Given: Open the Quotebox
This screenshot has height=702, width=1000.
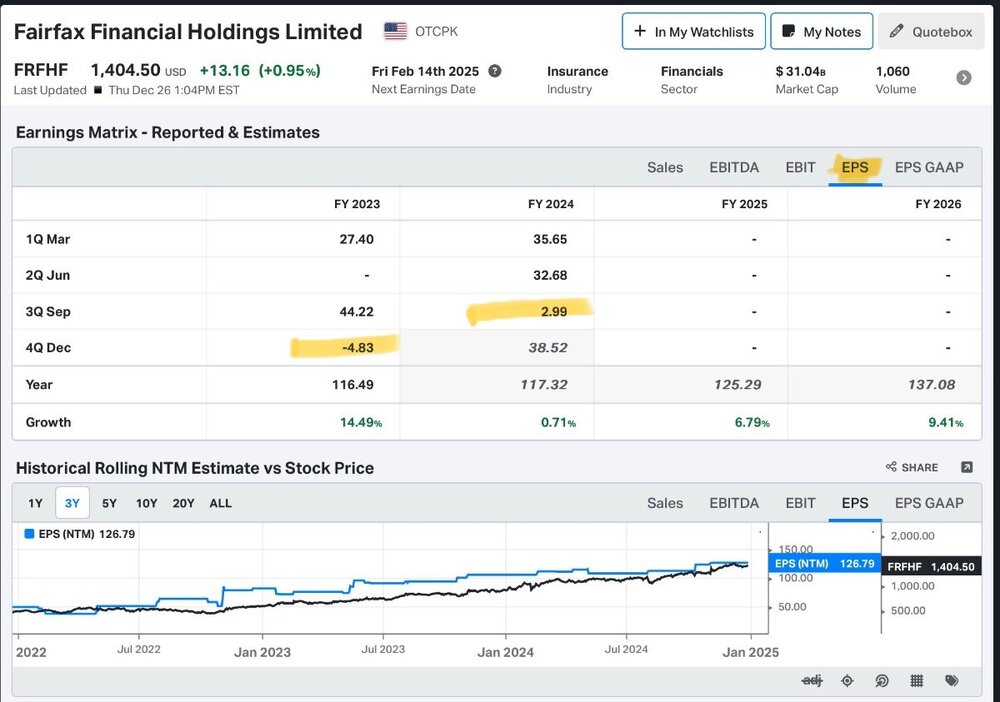Looking at the screenshot, I should pos(931,31).
